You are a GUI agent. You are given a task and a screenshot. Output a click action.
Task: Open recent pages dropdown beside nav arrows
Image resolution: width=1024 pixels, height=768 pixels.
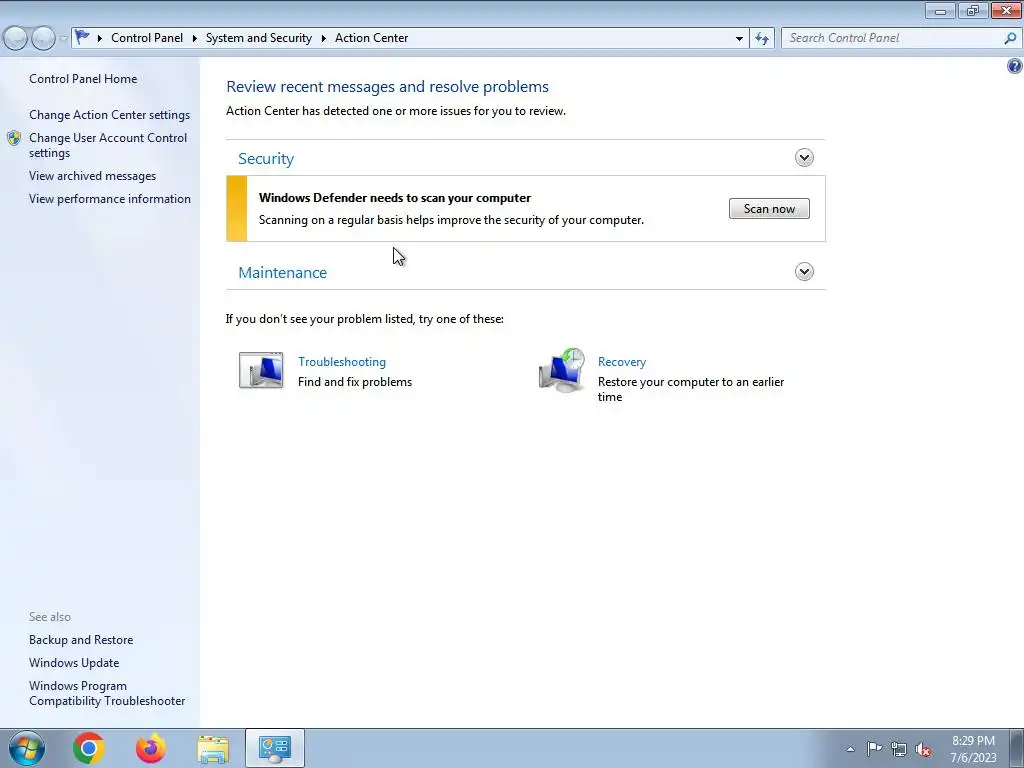tap(63, 39)
